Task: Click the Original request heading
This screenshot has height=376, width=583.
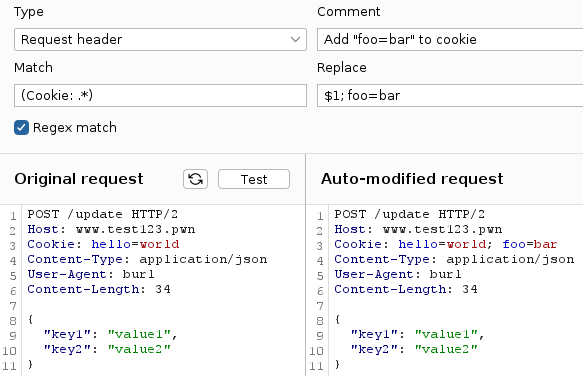Action: pos(79,179)
